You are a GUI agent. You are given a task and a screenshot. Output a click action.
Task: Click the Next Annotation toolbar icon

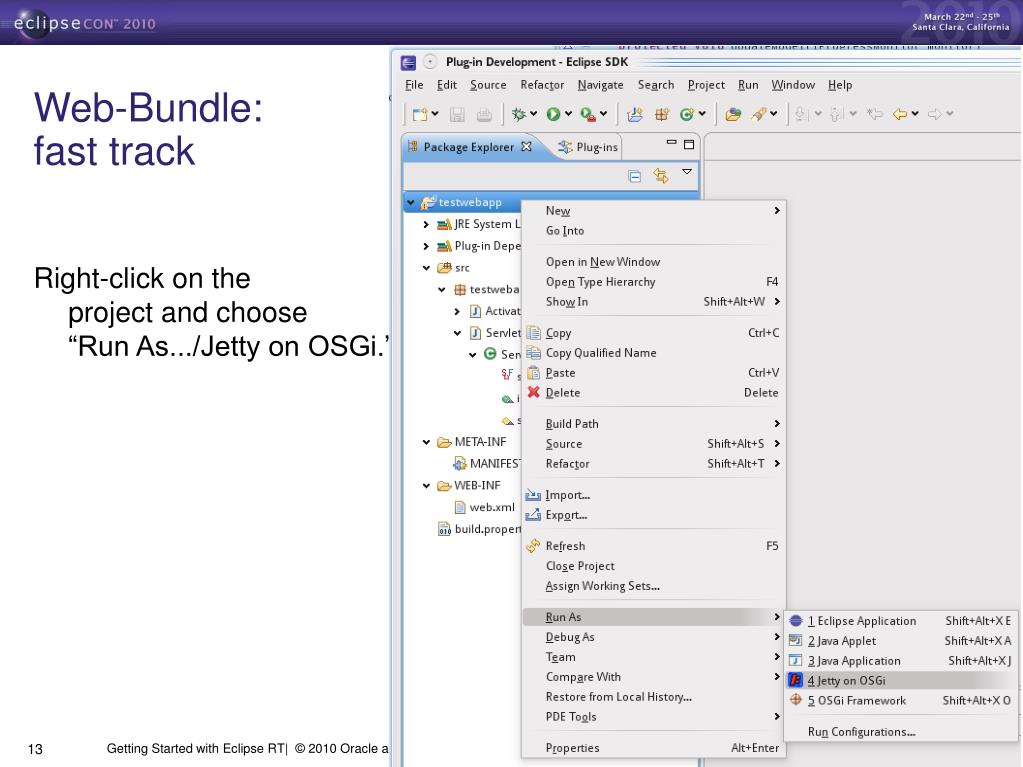pos(802,114)
